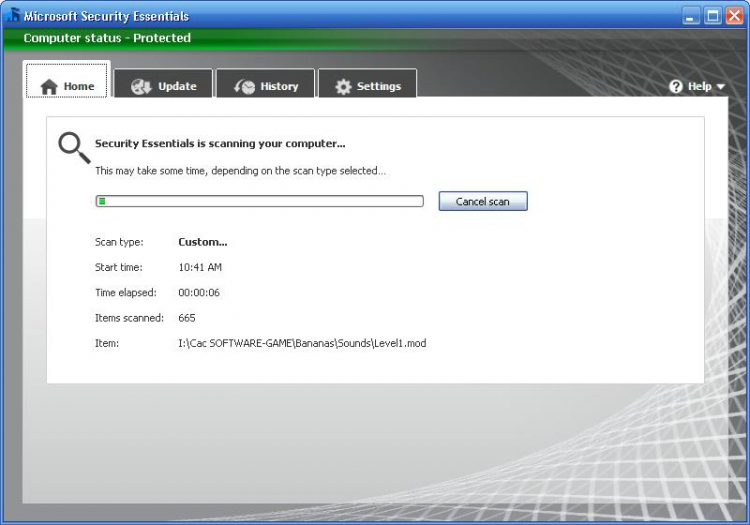Viewport: 750px width, 525px height.
Task: Open the Help menu label
Action: point(700,87)
